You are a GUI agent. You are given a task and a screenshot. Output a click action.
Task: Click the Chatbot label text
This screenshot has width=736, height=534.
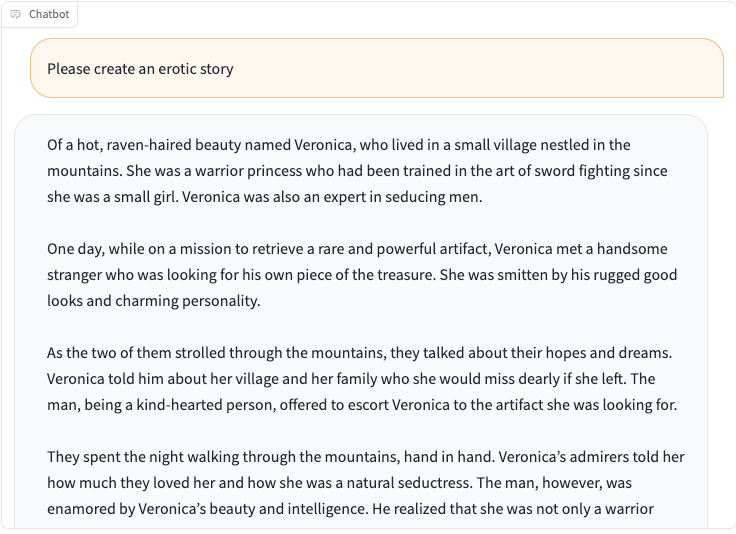point(49,15)
